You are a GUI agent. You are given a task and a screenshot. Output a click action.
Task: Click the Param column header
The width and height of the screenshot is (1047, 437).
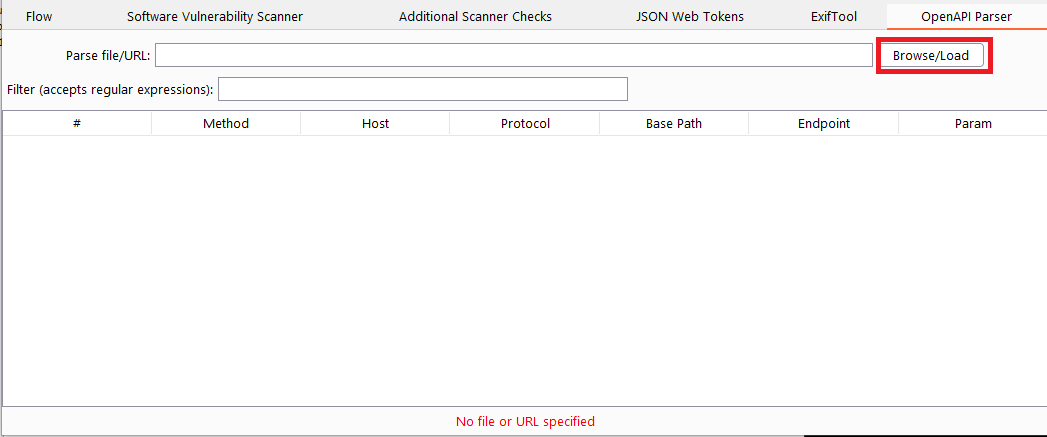(x=972, y=123)
